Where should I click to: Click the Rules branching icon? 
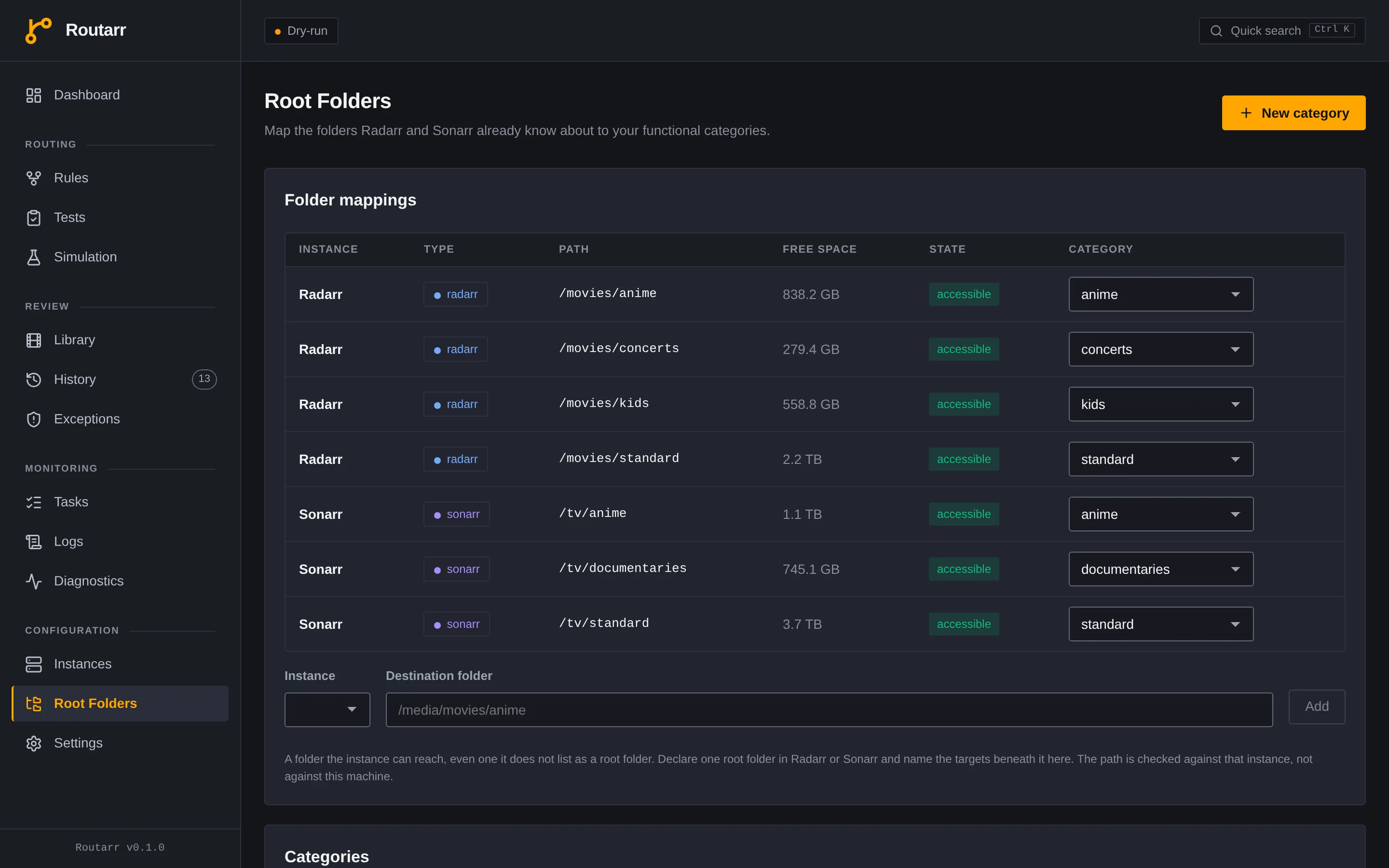click(34, 178)
